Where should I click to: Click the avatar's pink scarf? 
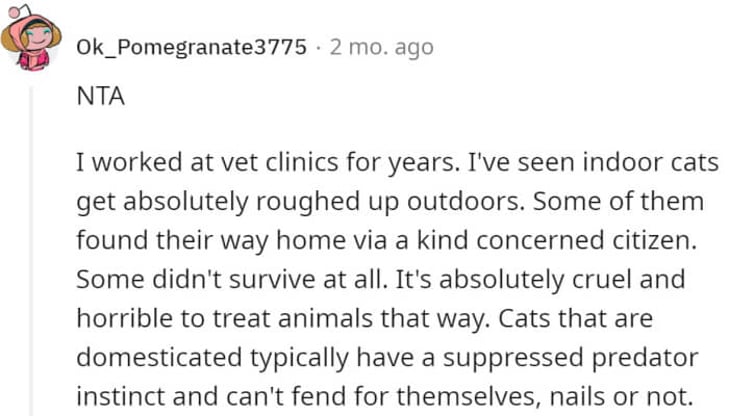tap(33, 60)
